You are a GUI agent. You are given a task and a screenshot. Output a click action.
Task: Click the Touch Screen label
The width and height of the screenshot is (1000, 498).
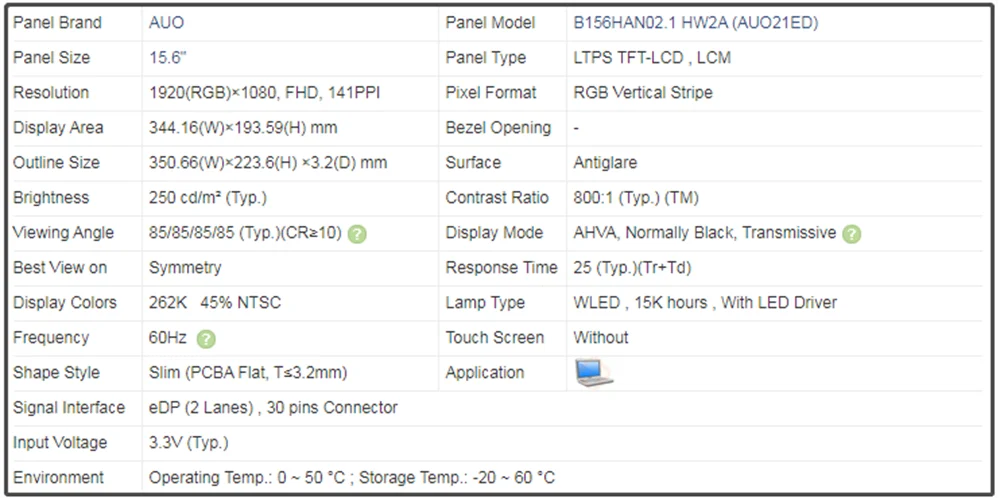(x=495, y=338)
